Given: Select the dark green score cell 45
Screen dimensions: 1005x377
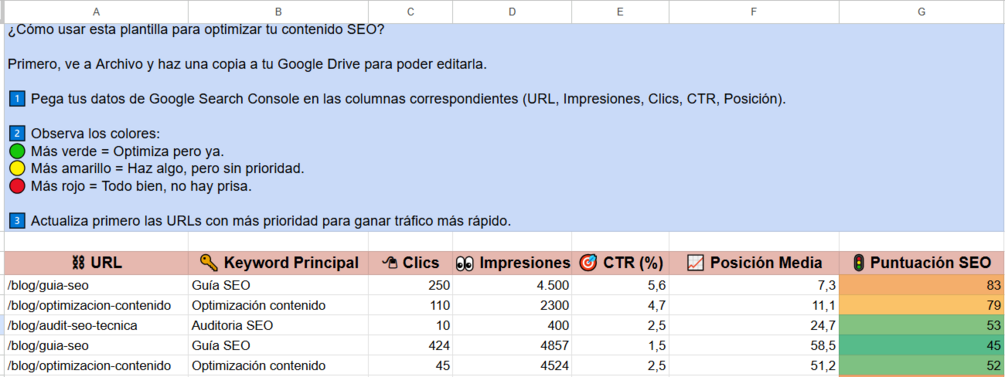Looking at the screenshot, I should coord(922,346).
